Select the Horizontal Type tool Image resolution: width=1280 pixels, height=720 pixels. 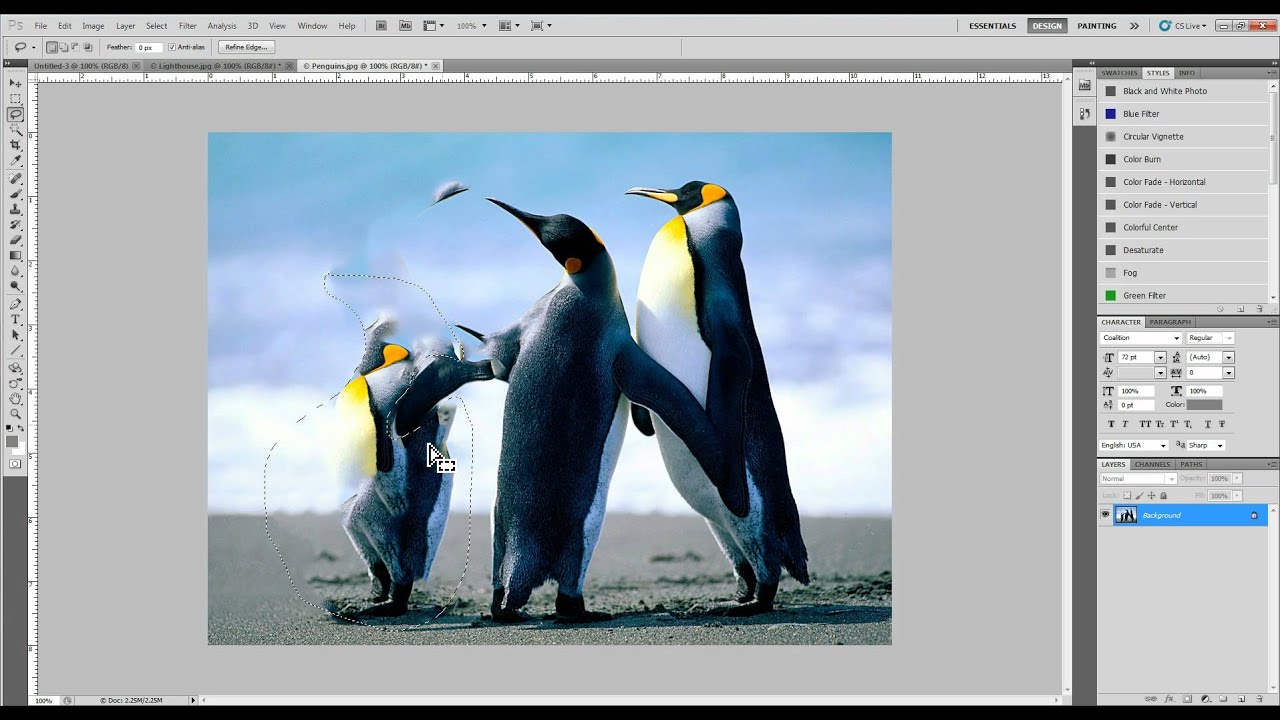point(15,320)
